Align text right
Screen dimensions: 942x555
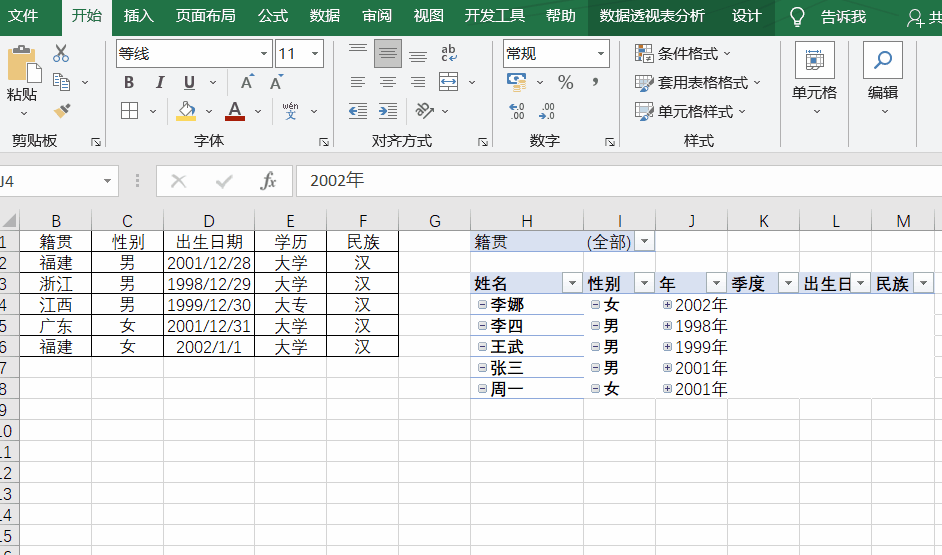(x=418, y=82)
